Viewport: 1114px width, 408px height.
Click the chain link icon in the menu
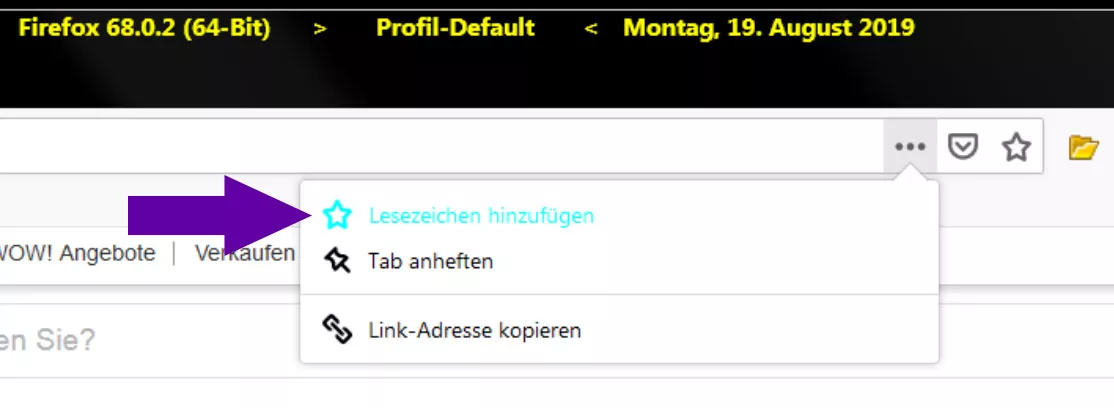pyautogui.click(x=337, y=331)
